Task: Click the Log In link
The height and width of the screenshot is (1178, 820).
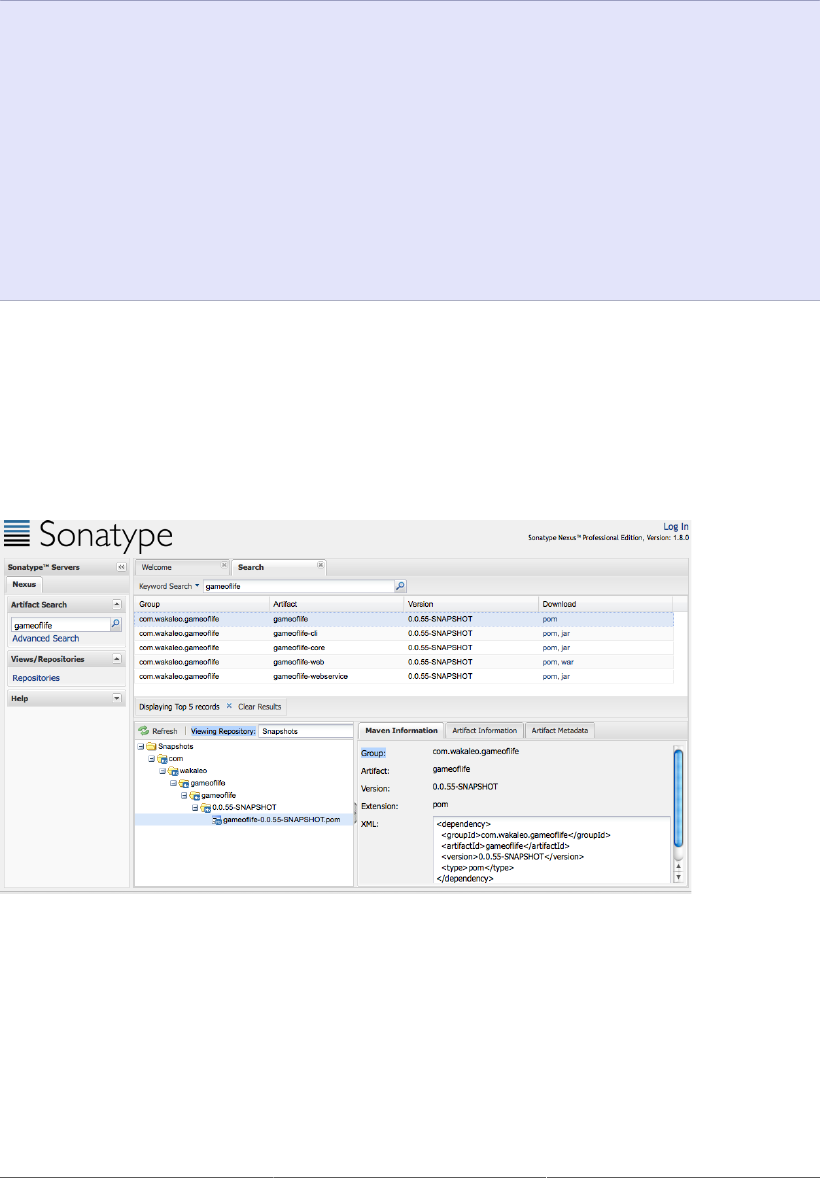Action: click(x=676, y=527)
